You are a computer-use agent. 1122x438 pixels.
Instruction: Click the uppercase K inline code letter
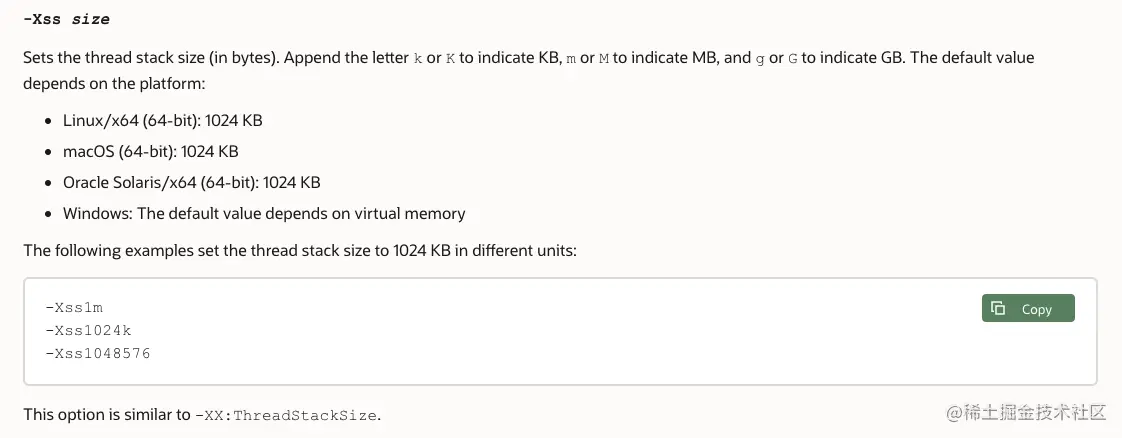click(x=450, y=58)
